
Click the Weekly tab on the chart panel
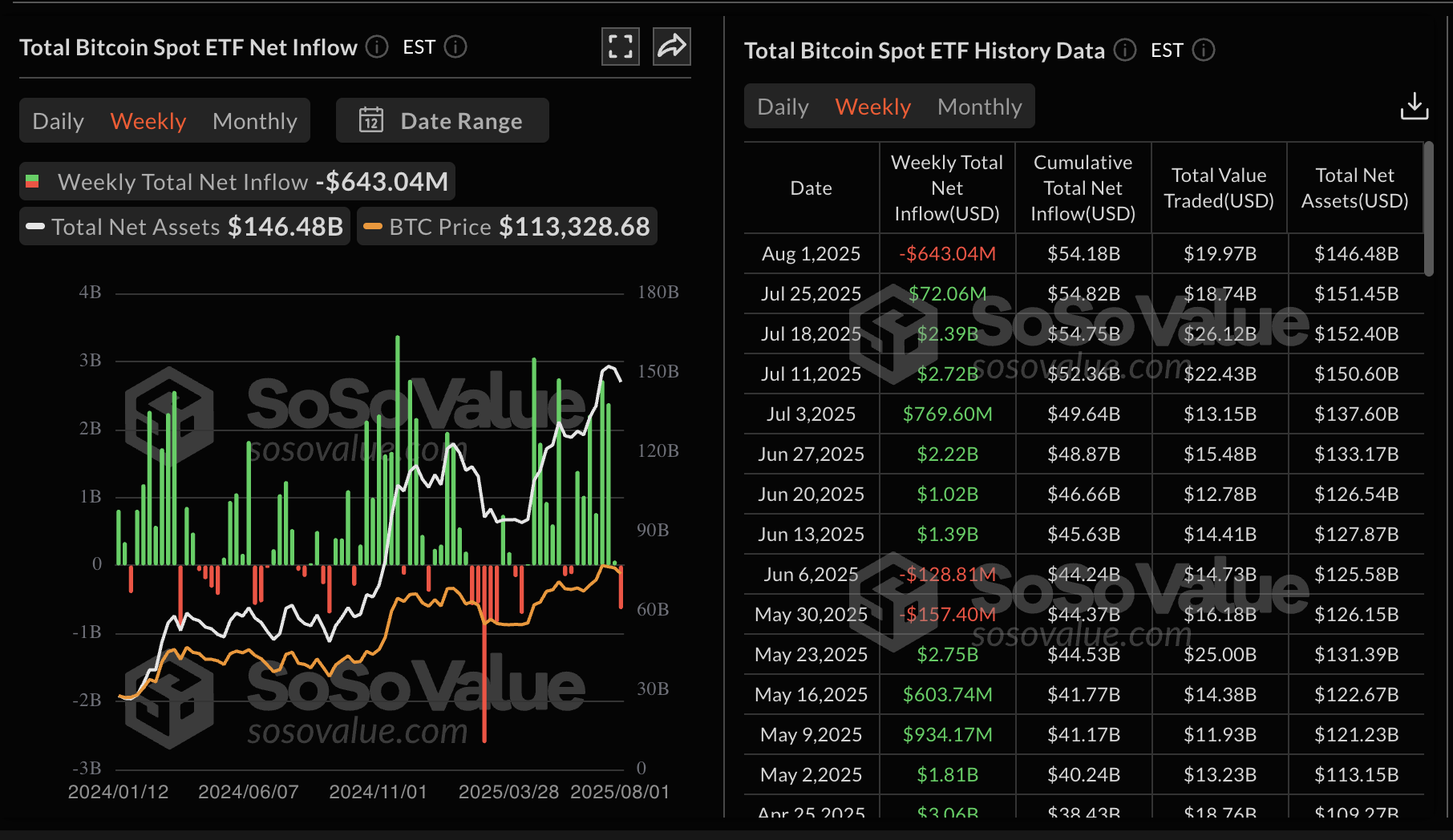148,120
